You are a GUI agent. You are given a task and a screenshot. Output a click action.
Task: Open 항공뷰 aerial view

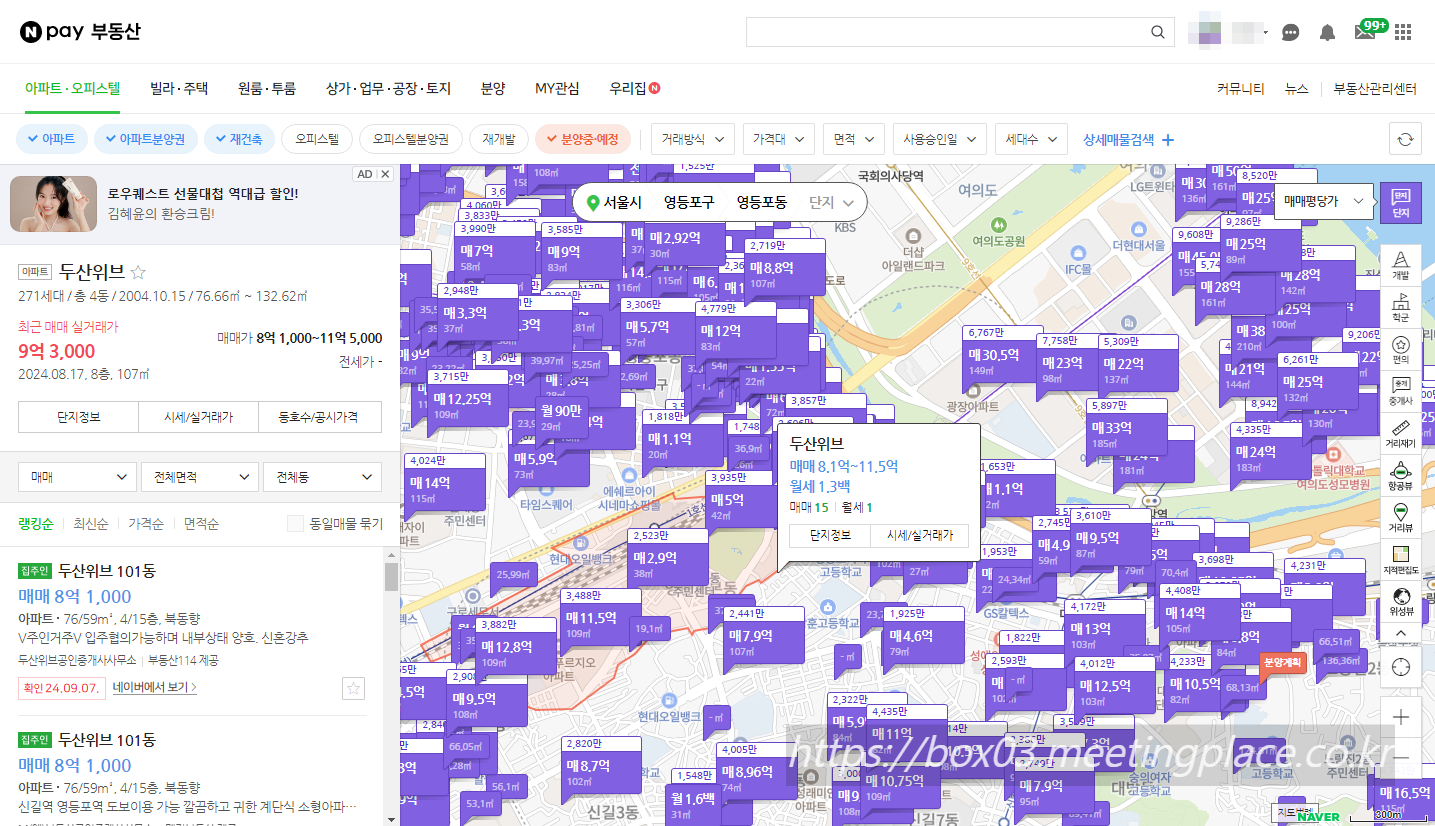[x=1400, y=476]
